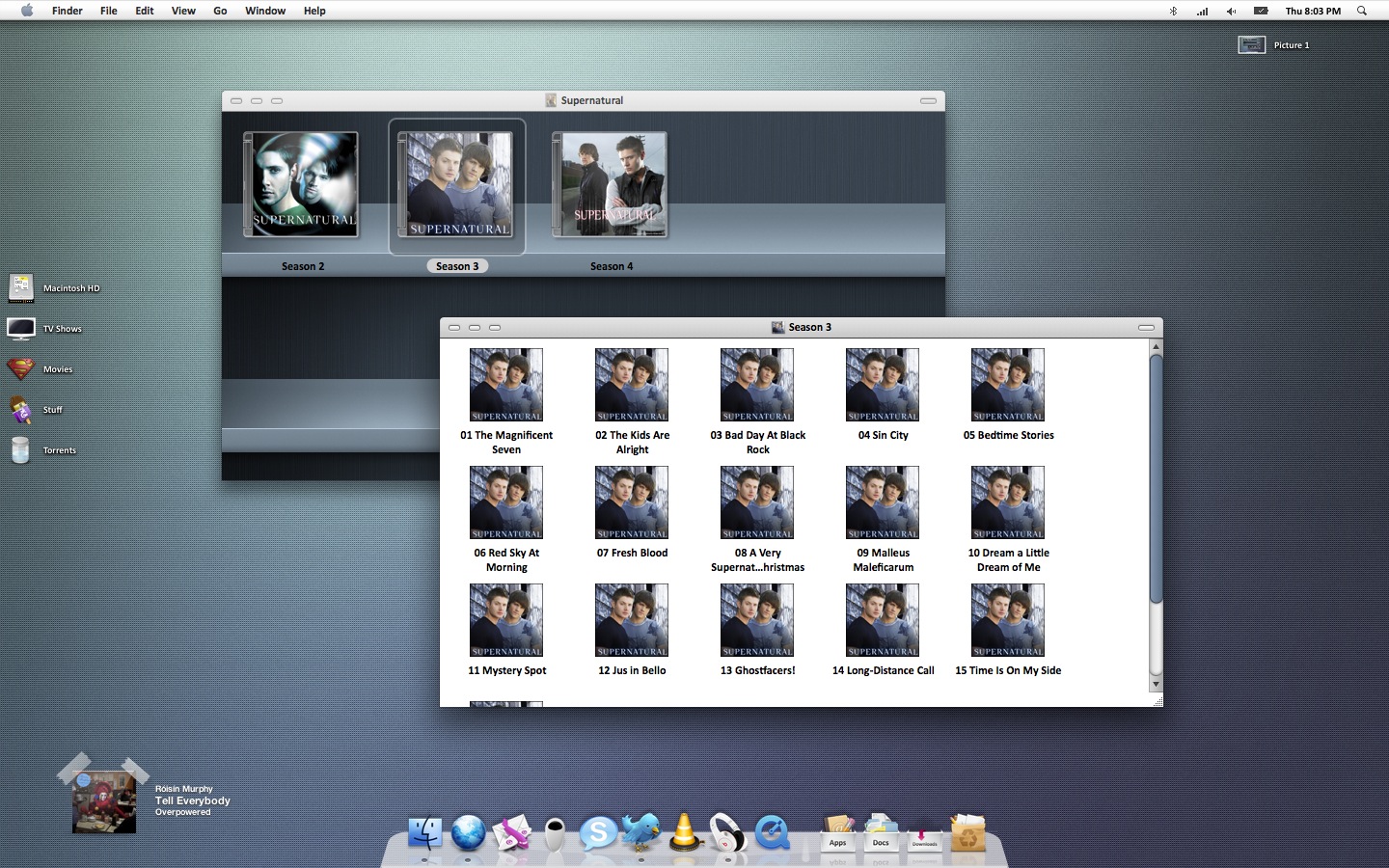Open the Go menu

tap(220, 11)
